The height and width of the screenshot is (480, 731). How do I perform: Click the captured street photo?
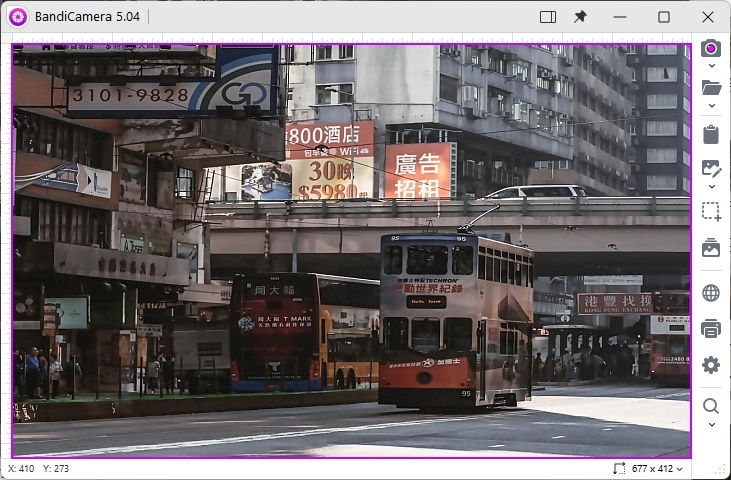click(352, 251)
